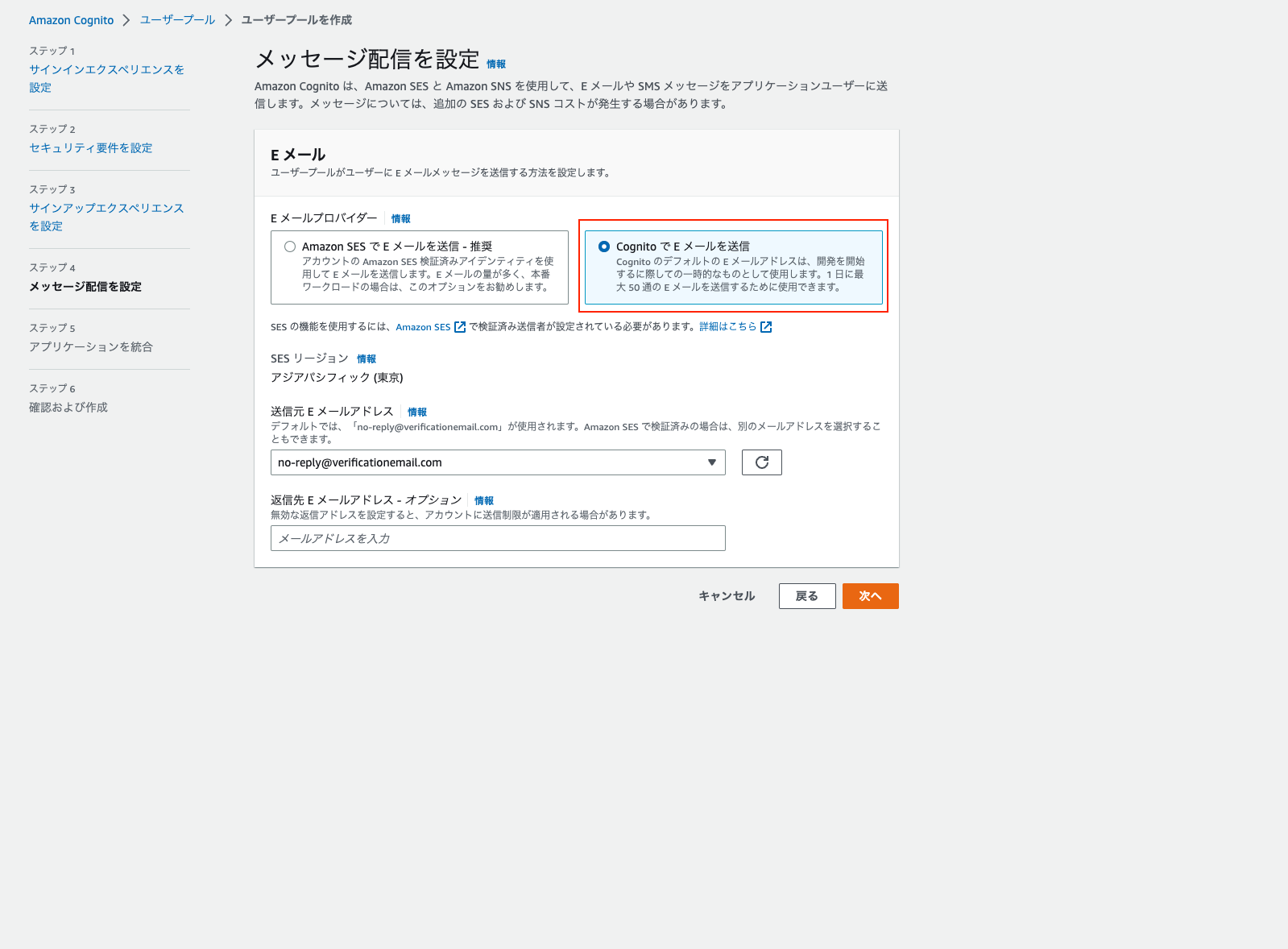
Task: Open ユーザープール breadcrumb link
Action: tap(177, 20)
